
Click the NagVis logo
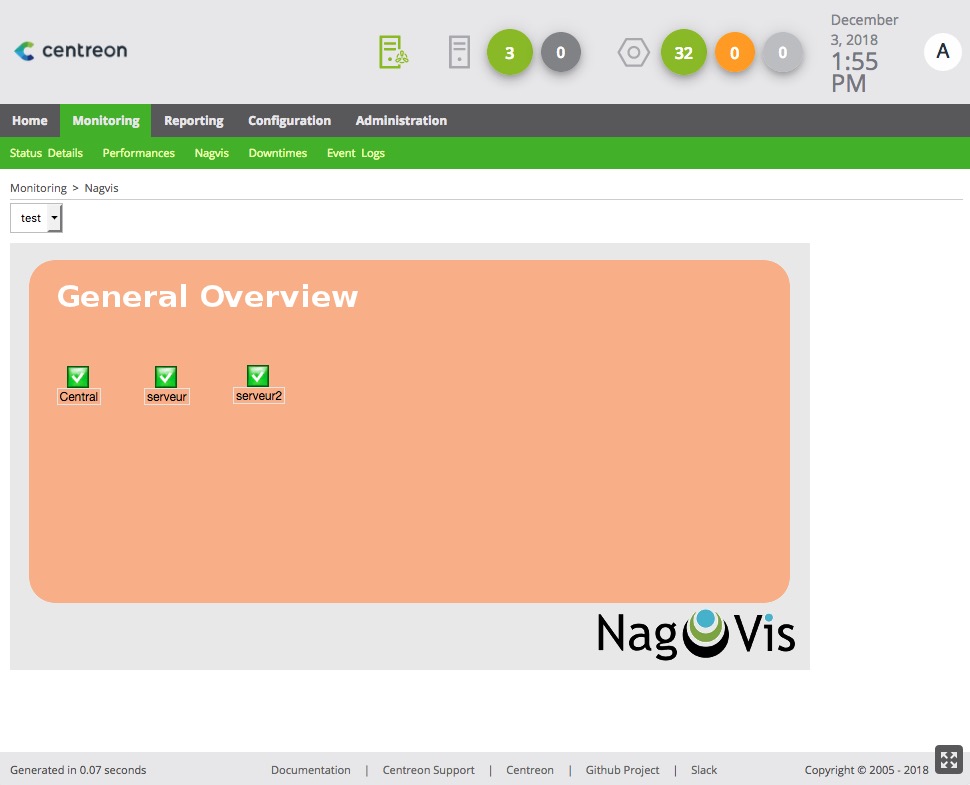pos(696,634)
